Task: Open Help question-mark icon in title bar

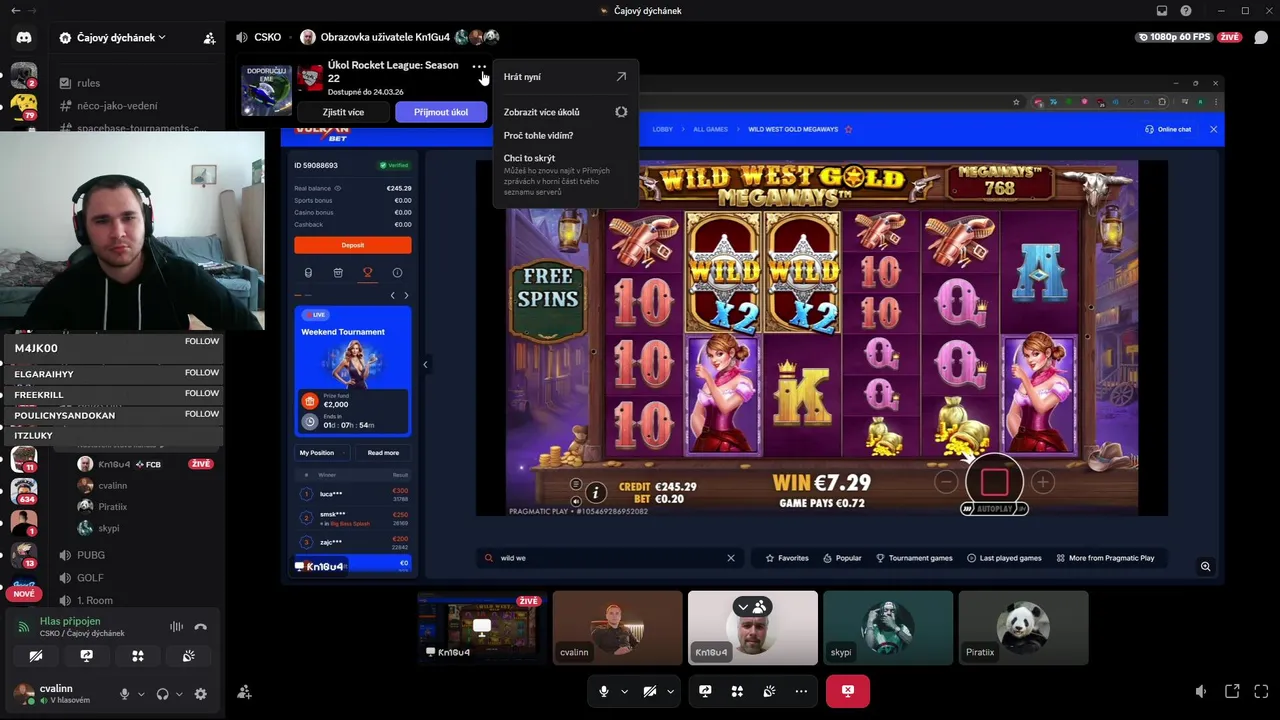Action: pyautogui.click(x=1186, y=11)
